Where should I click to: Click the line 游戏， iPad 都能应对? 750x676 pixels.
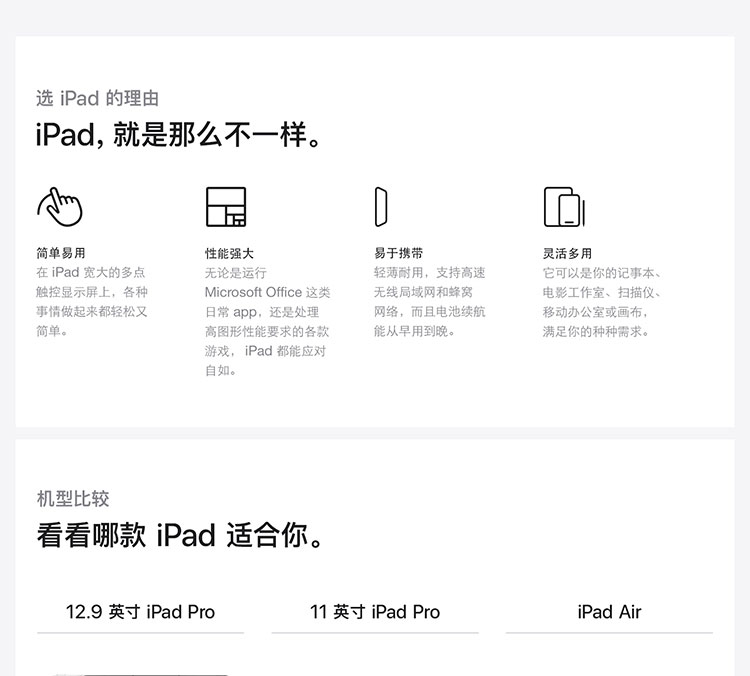(x=265, y=351)
